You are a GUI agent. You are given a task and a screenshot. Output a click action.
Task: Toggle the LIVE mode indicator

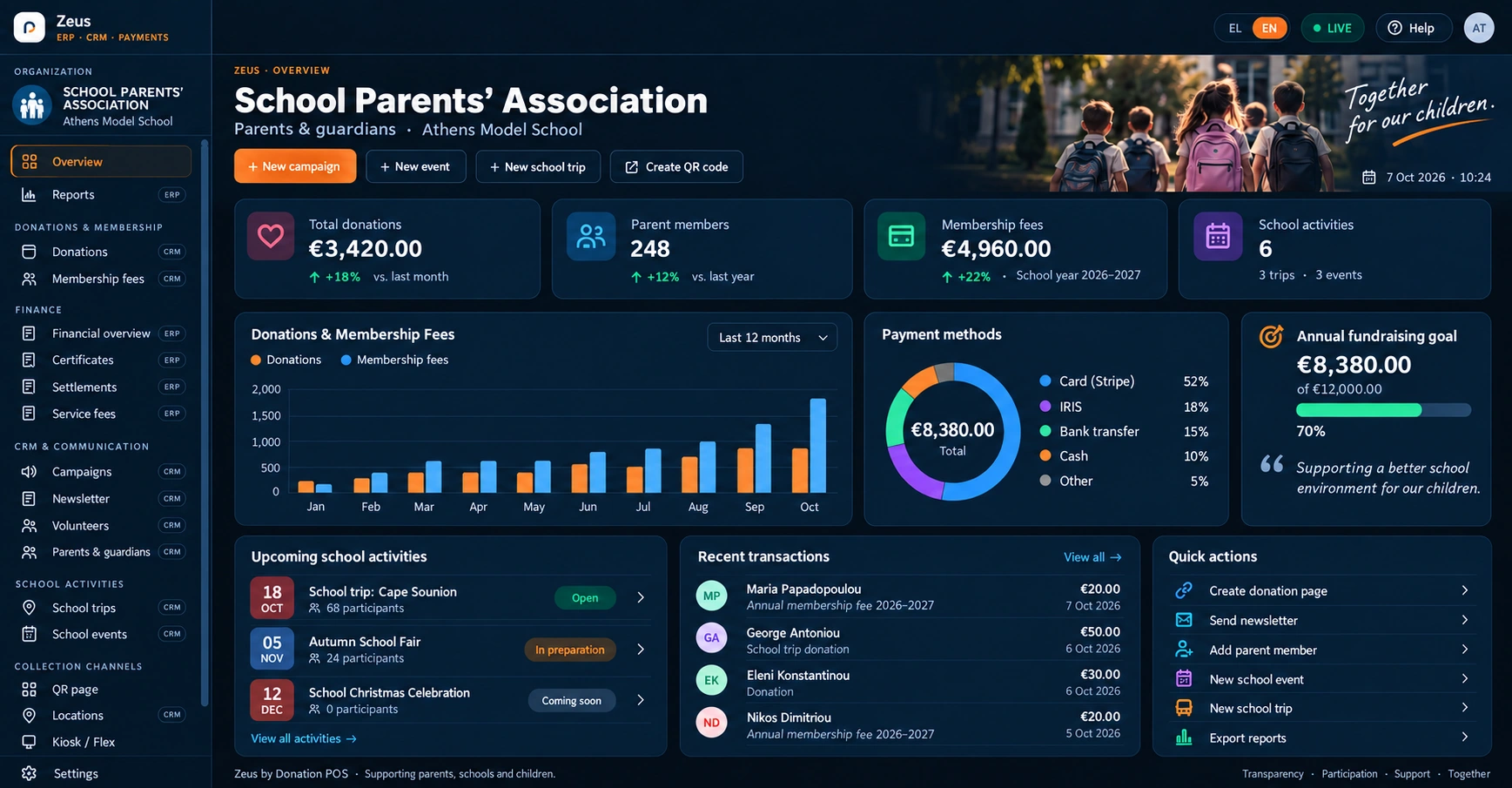pos(1333,28)
